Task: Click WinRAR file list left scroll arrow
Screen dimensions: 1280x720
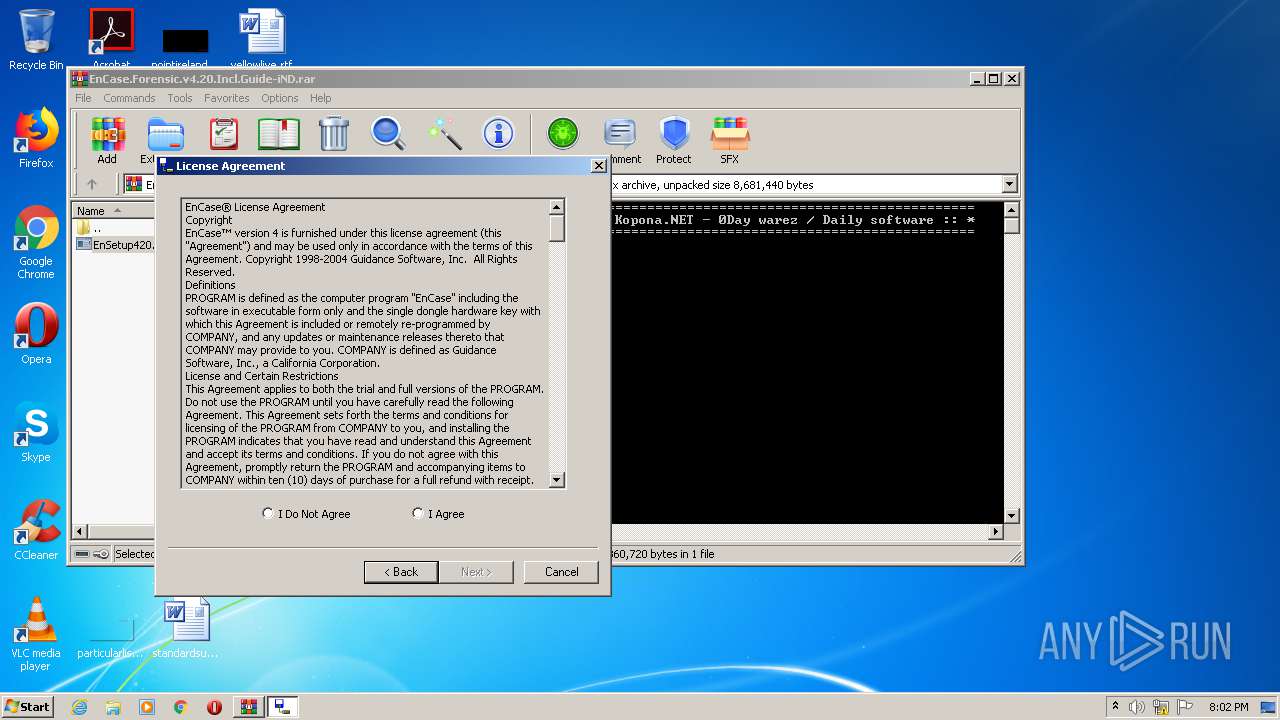Action: coord(81,532)
